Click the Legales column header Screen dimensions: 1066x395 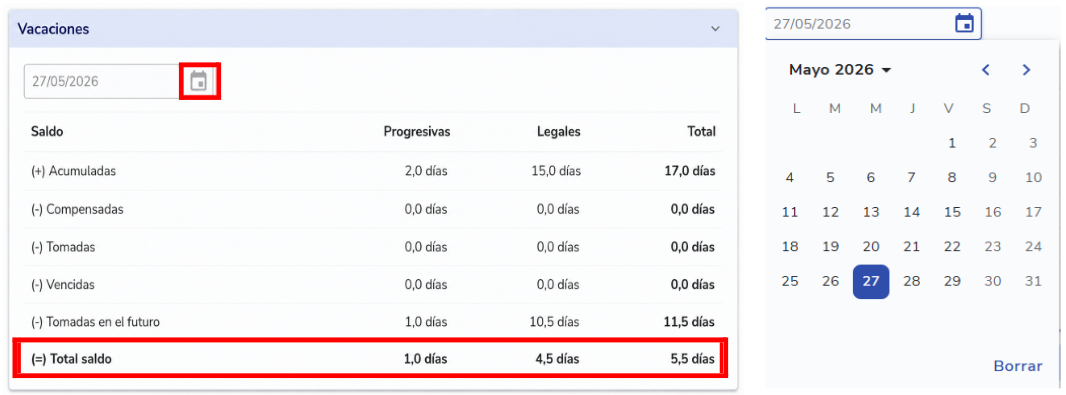[558, 132]
